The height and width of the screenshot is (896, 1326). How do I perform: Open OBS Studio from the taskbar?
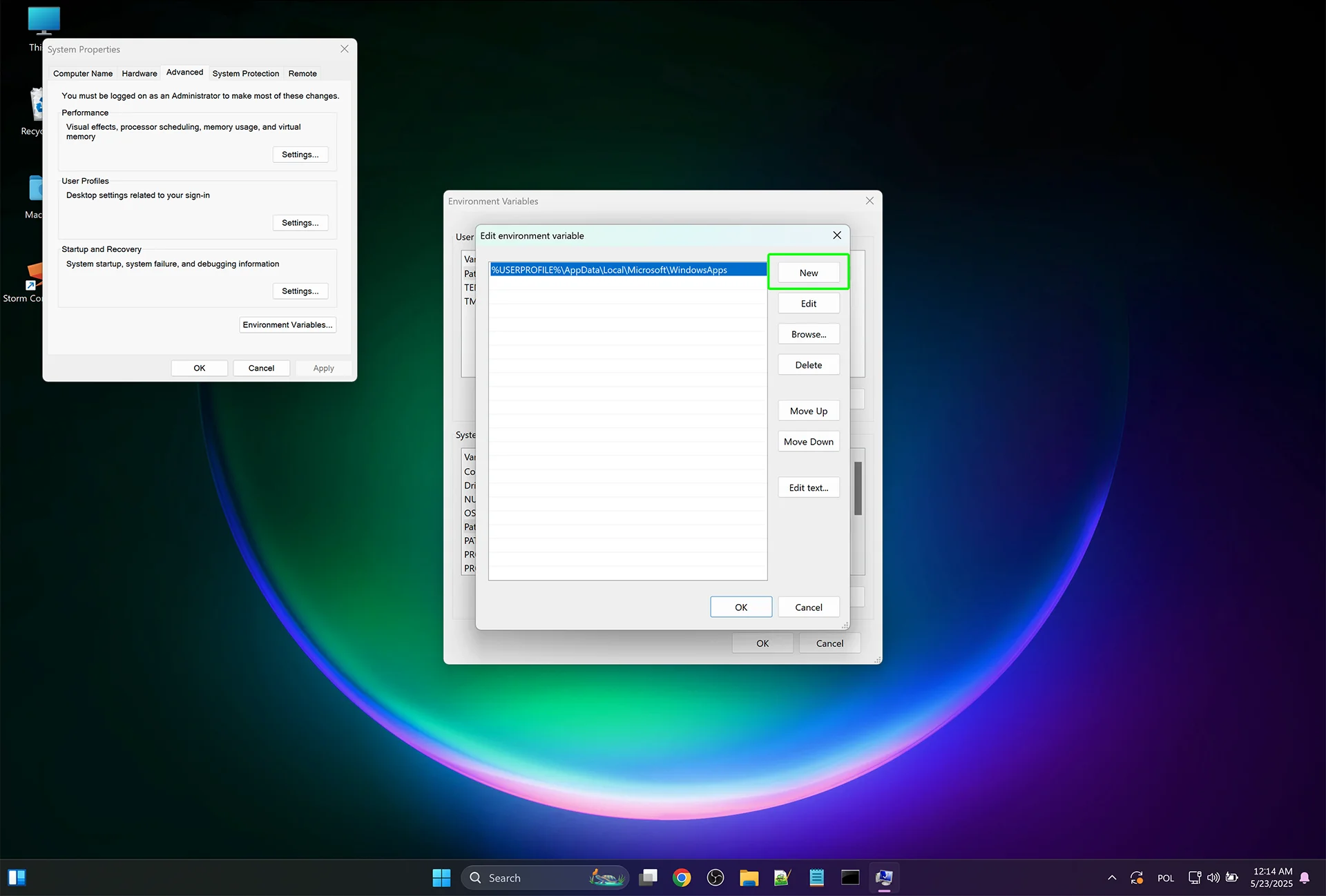tap(715, 877)
